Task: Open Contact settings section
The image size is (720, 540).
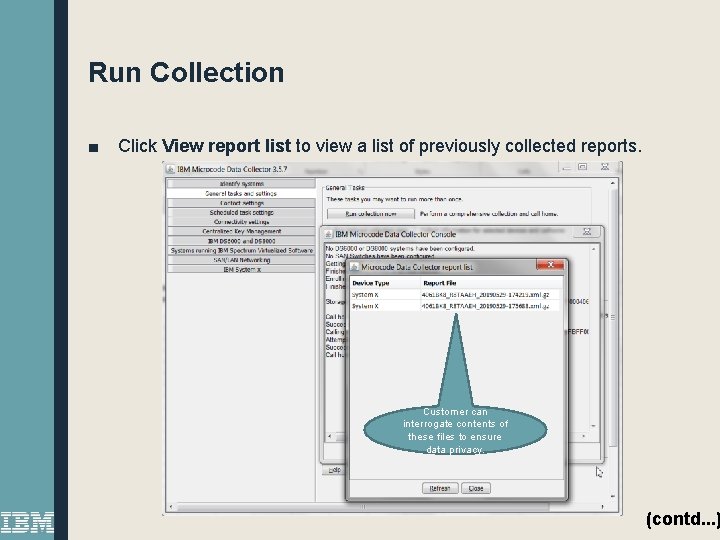Action: (x=242, y=203)
